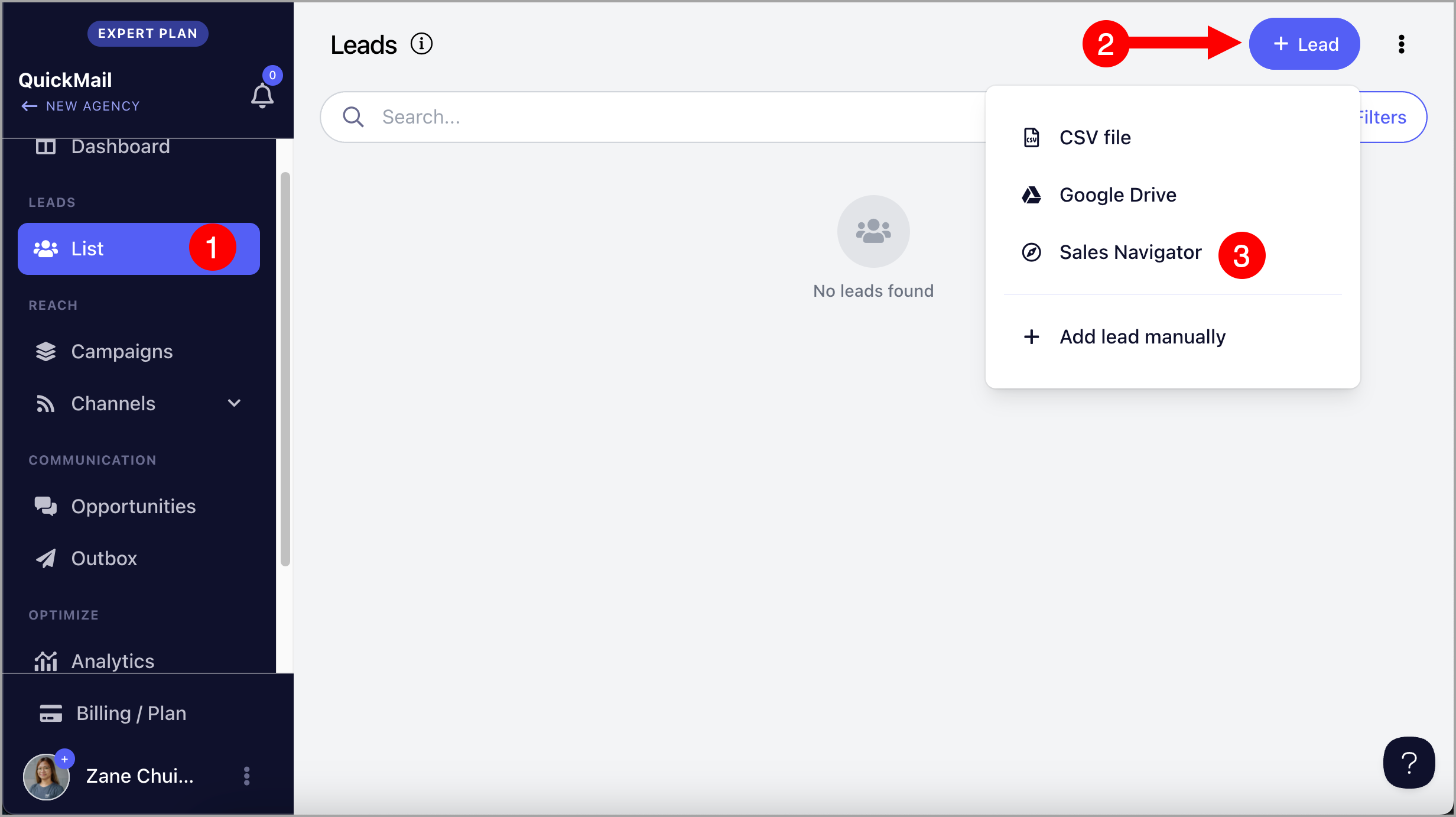
Task: Expand the Channels submenu chevron
Action: pos(235,404)
